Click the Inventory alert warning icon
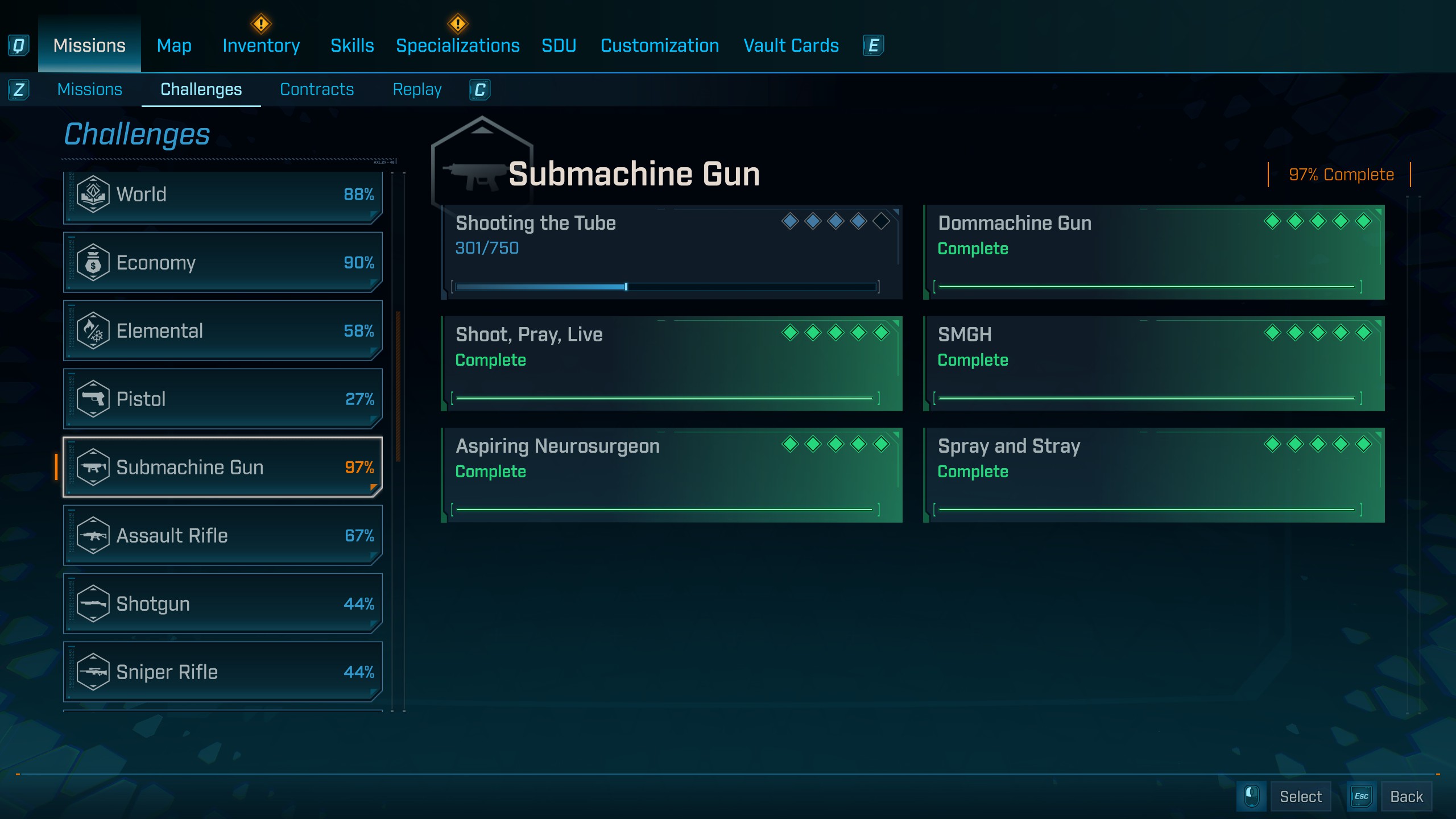Screen dimensions: 1456x819 click(261, 24)
